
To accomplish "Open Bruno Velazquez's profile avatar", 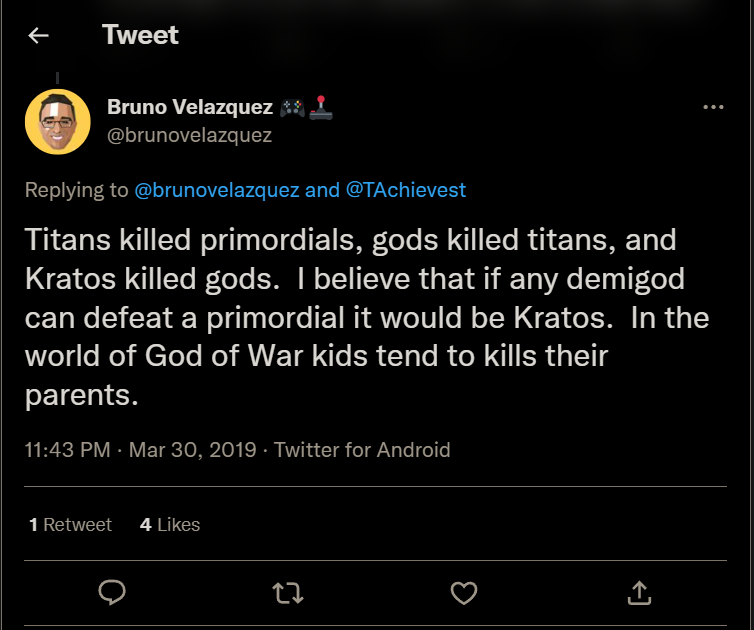I will 58,122.
